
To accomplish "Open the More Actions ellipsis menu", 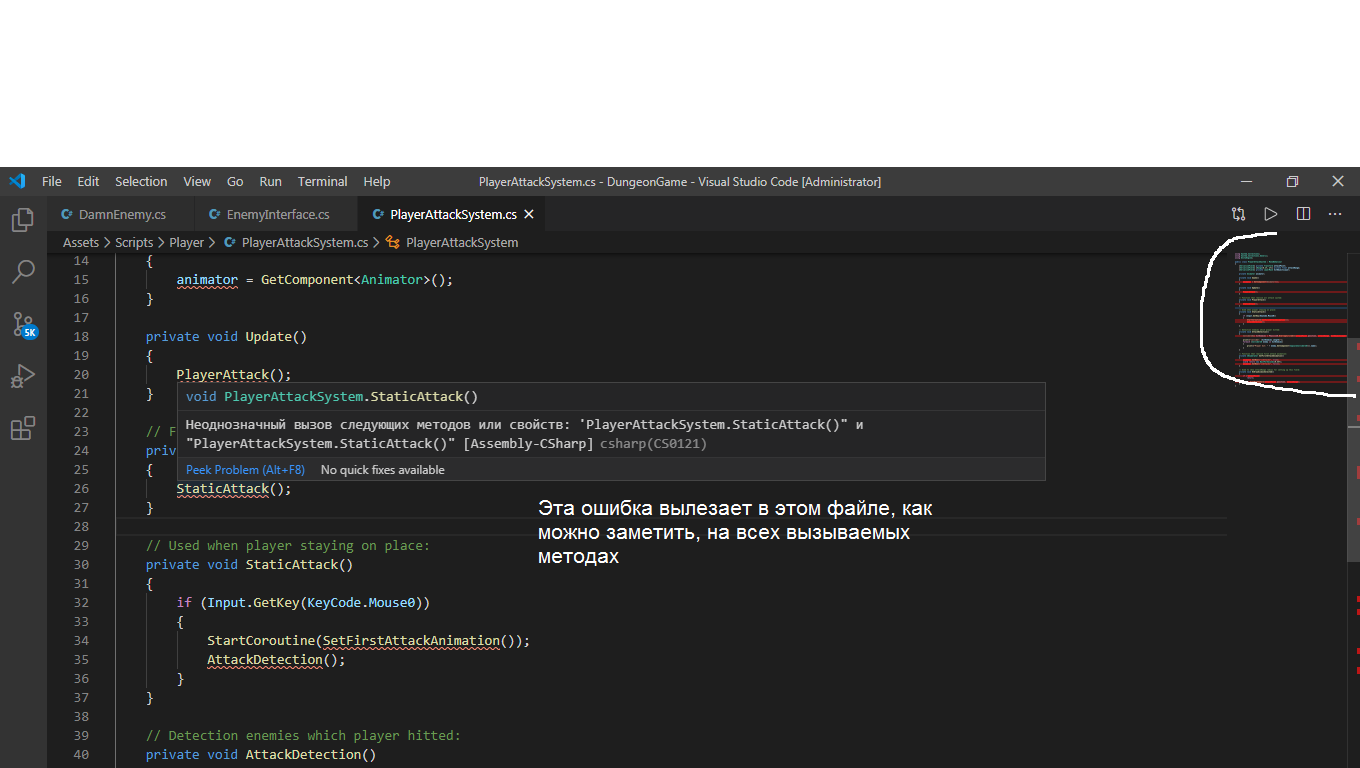I will pyautogui.click(x=1335, y=214).
